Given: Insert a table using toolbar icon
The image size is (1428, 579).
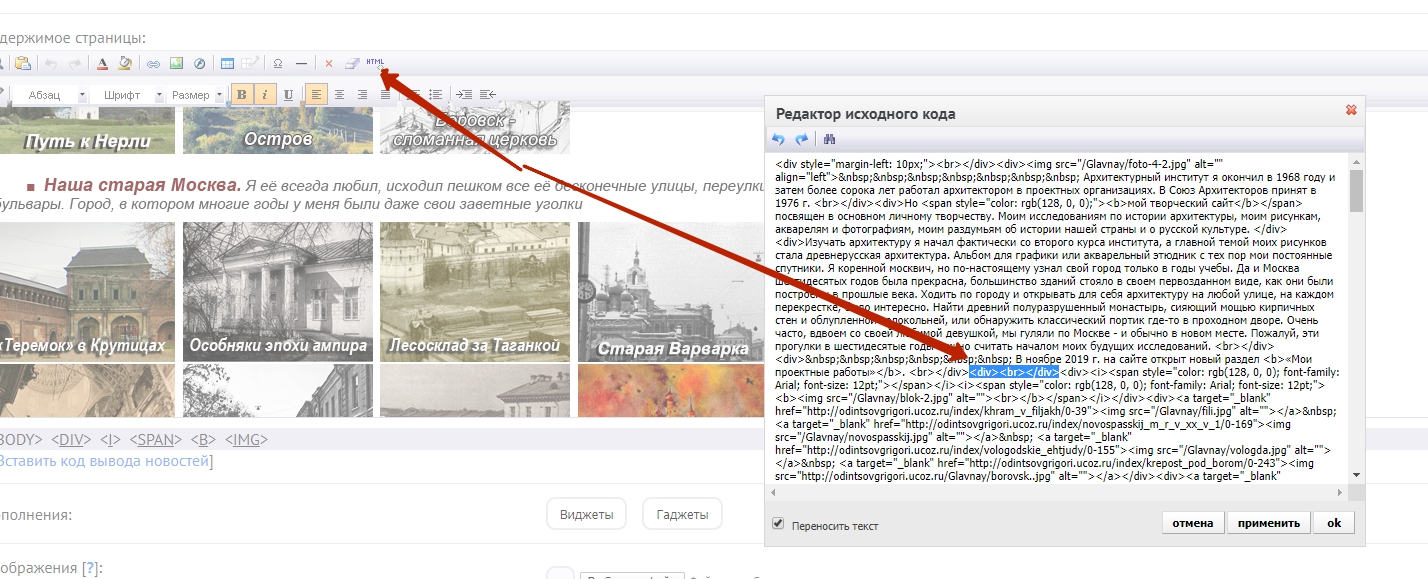Looking at the screenshot, I should click(227, 64).
